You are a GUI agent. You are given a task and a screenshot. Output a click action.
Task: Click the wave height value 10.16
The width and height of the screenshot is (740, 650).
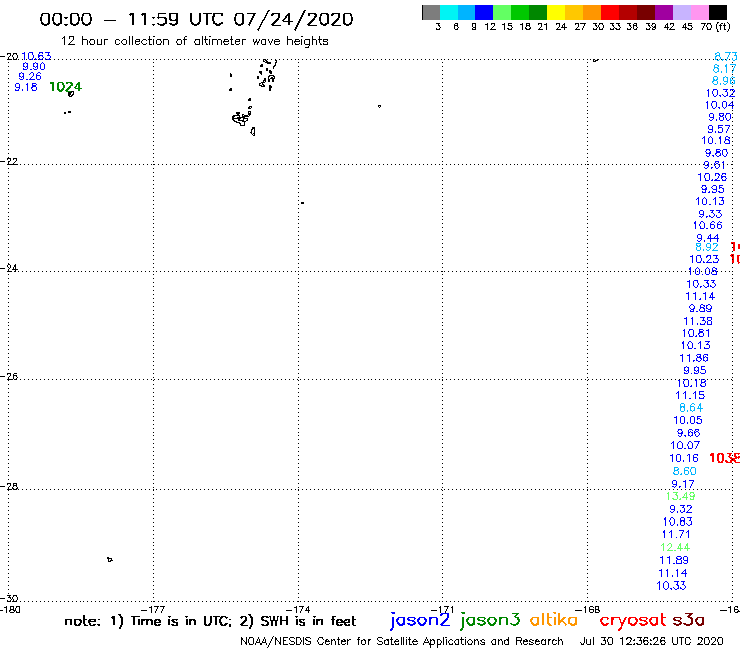[x=684, y=458]
